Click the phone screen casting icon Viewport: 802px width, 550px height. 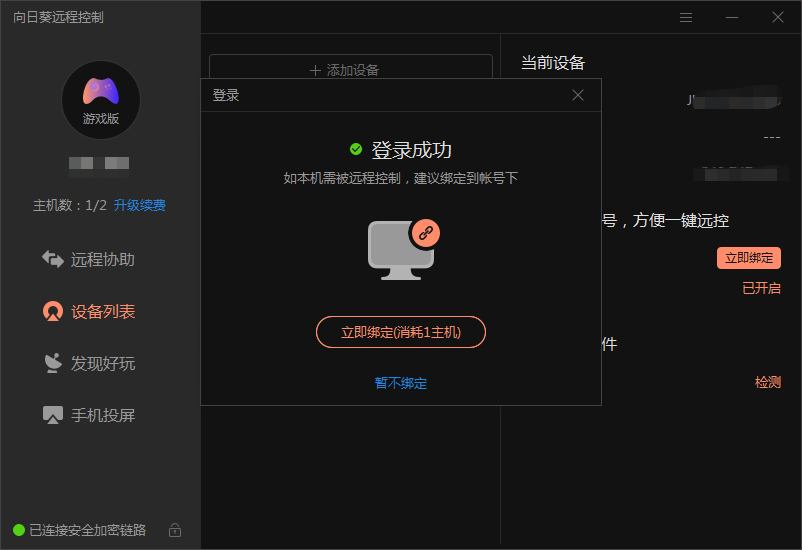pos(52,415)
